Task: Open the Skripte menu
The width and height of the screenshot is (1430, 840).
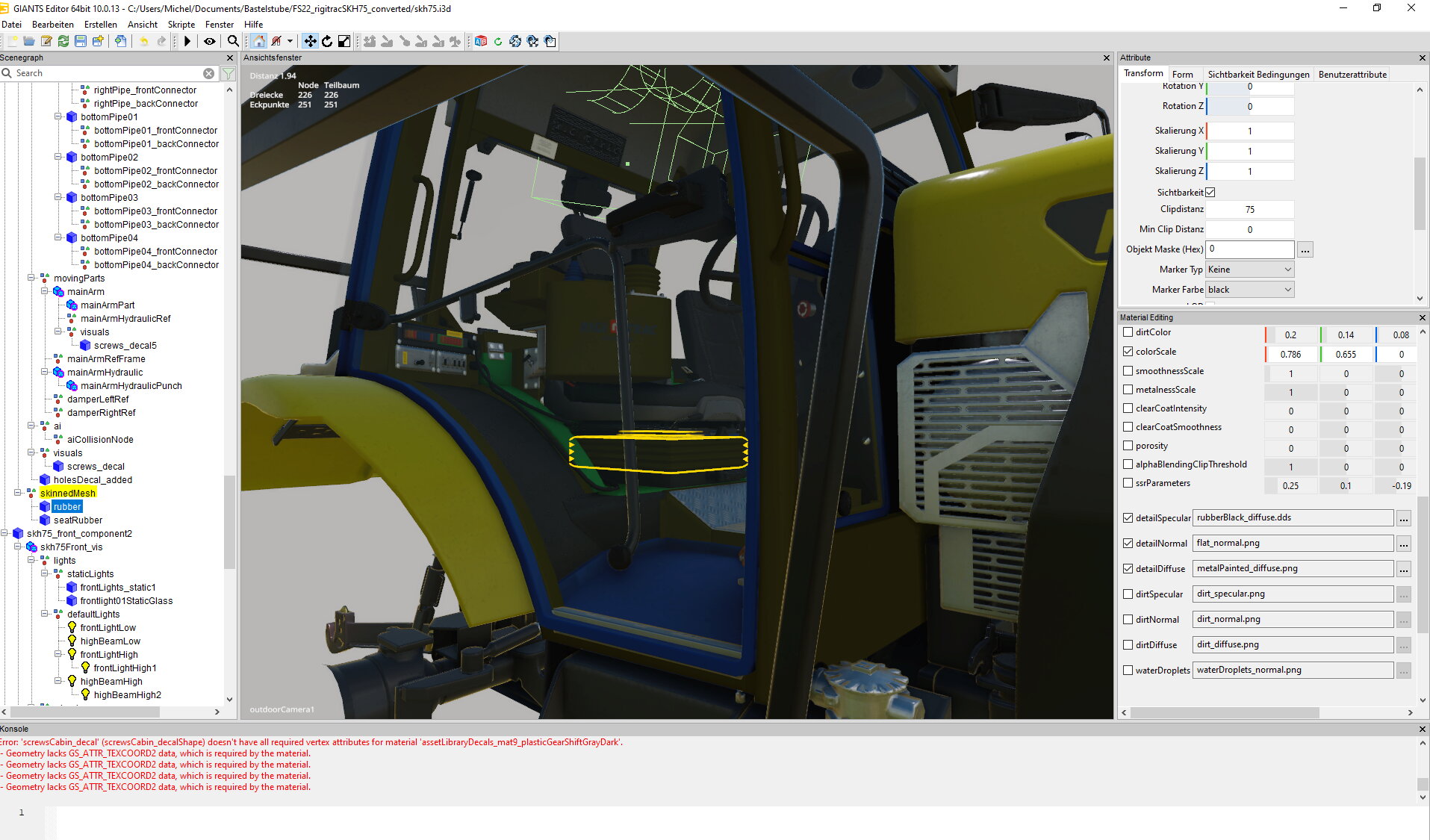Action: (181, 24)
